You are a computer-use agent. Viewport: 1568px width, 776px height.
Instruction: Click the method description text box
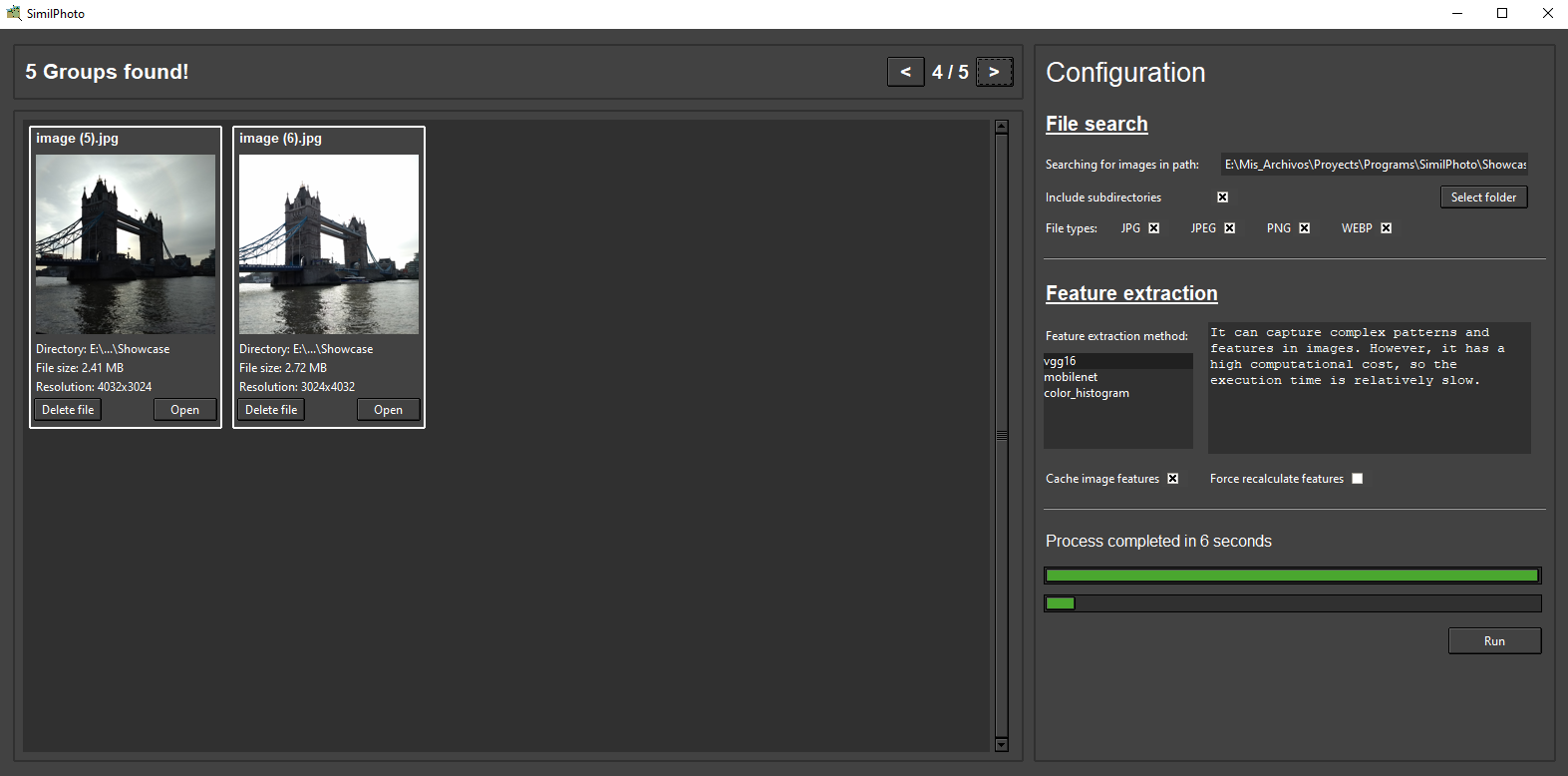(x=1369, y=388)
